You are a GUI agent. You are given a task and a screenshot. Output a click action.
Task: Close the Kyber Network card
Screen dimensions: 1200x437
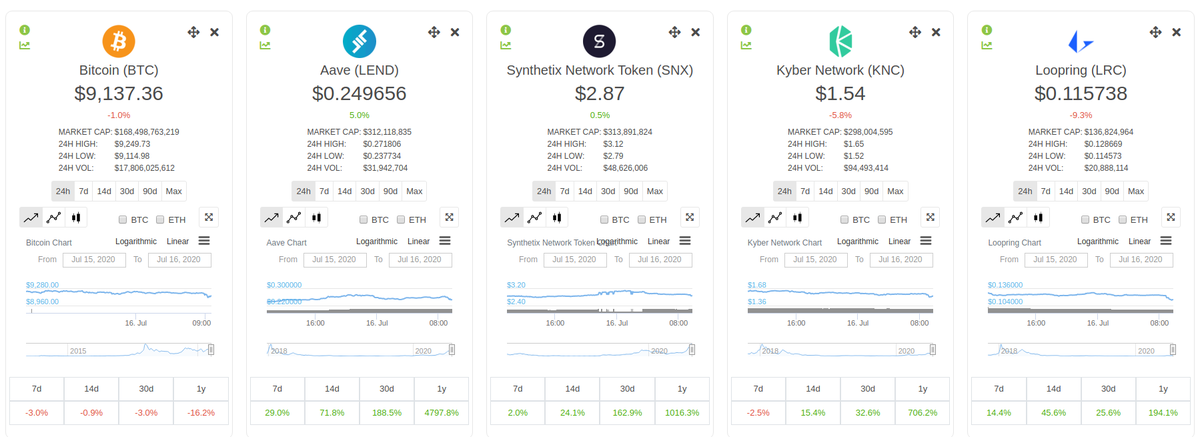click(x=936, y=33)
